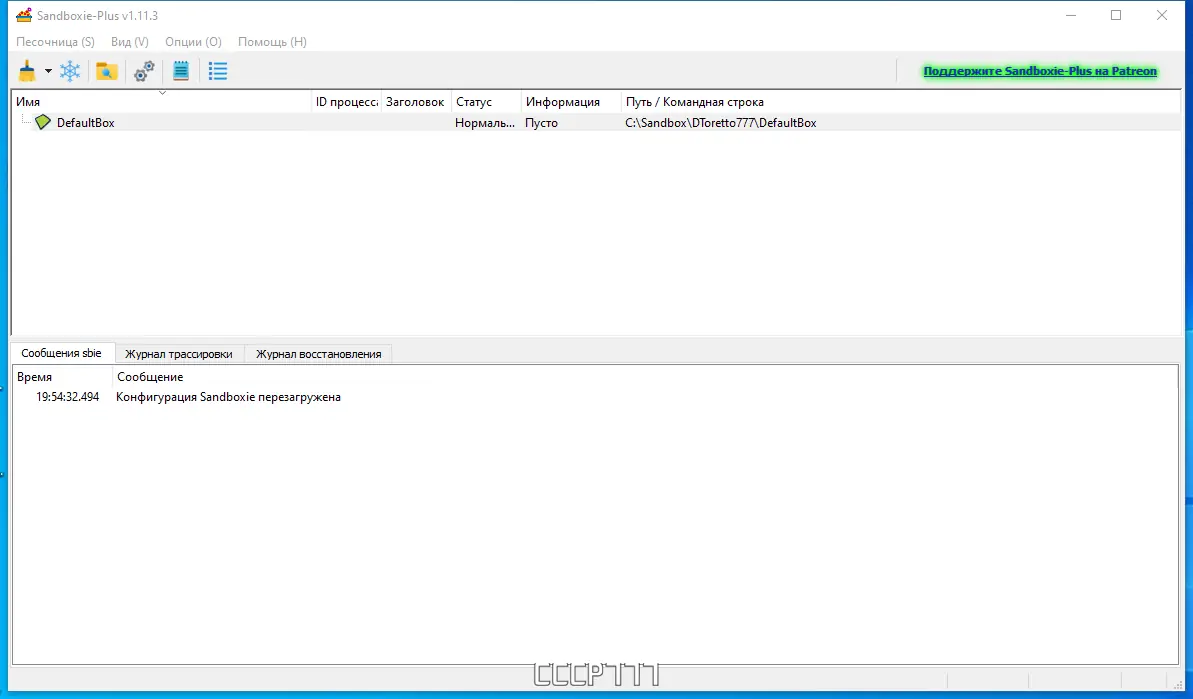Open the Песочница (S) menu
This screenshot has height=699, width=1193.
(x=56, y=42)
